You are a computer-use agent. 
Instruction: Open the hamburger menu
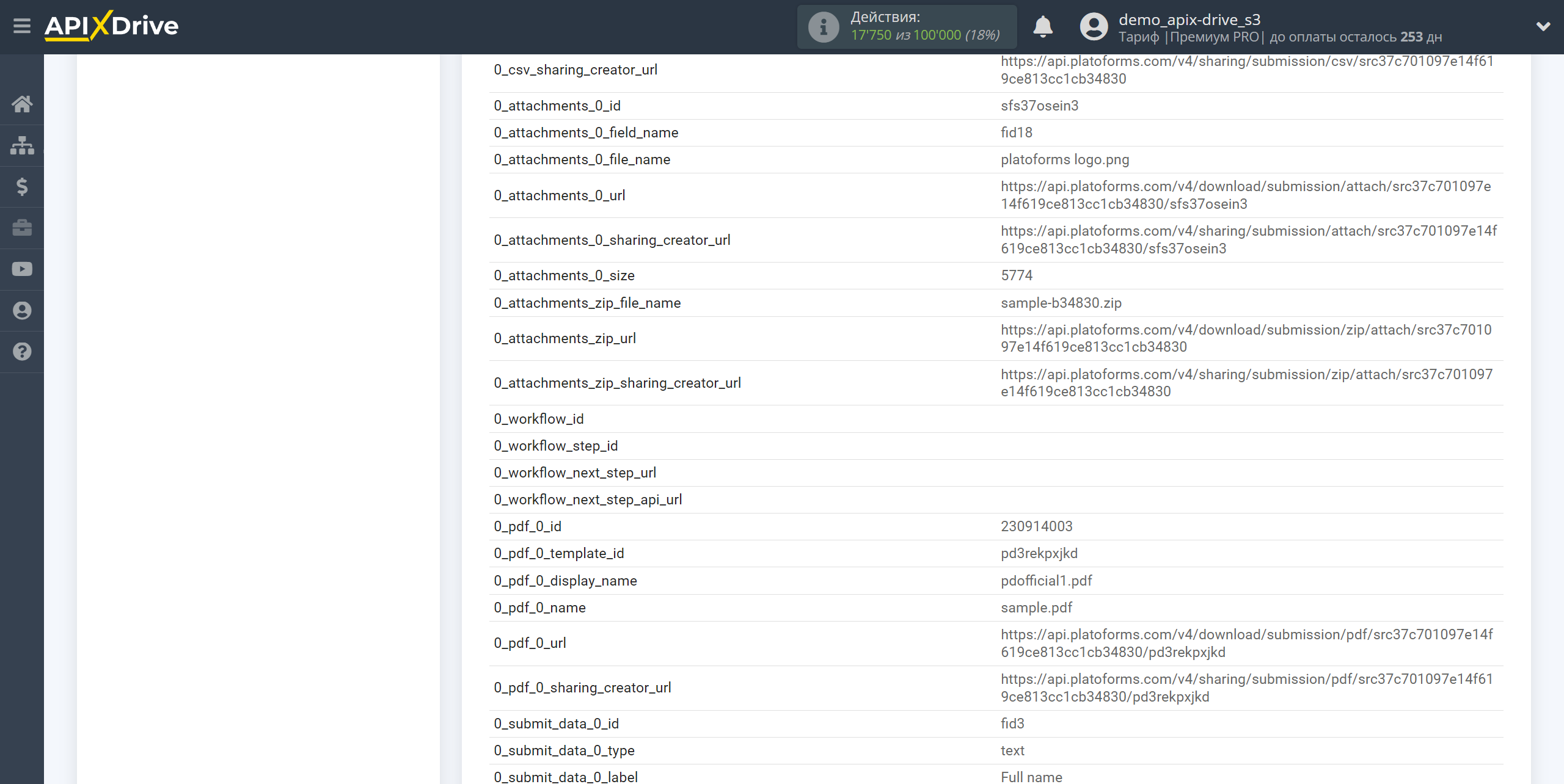(x=22, y=26)
